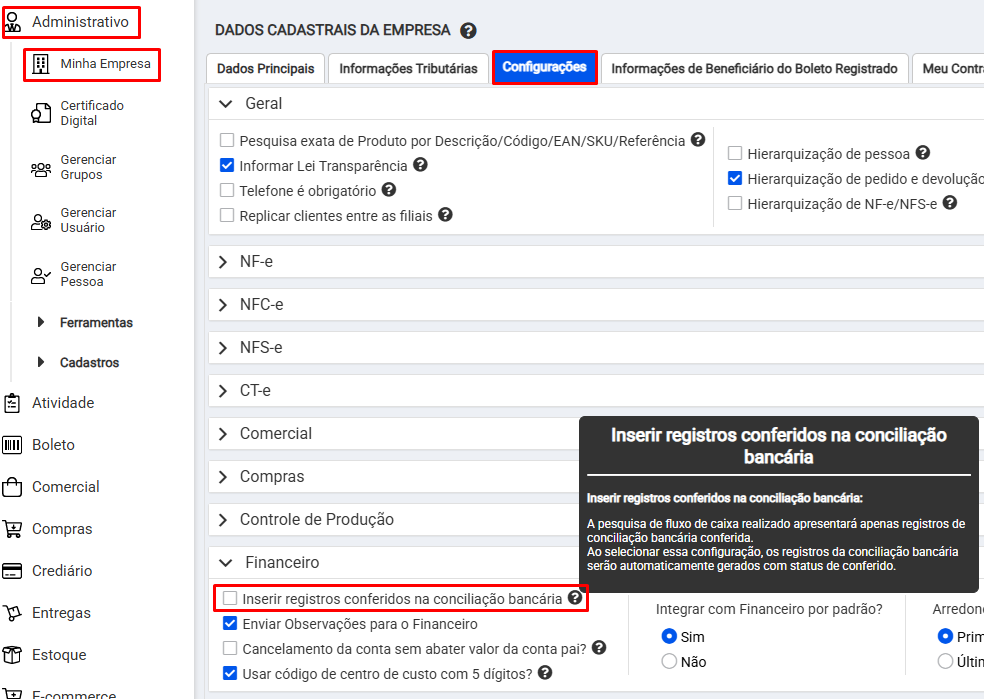The image size is (984, 699).
Task: Uncheck Enviar Observações para o Financeiro
Action: pos(230,624)
